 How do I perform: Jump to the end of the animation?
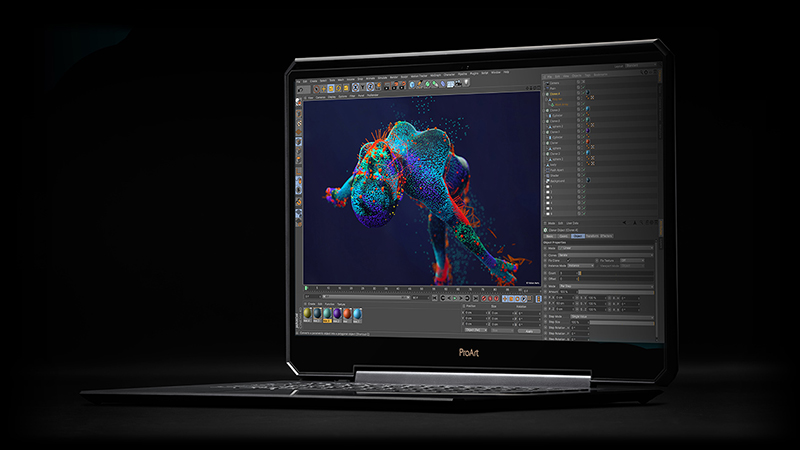pyautogui.click(x=476, y=298)
